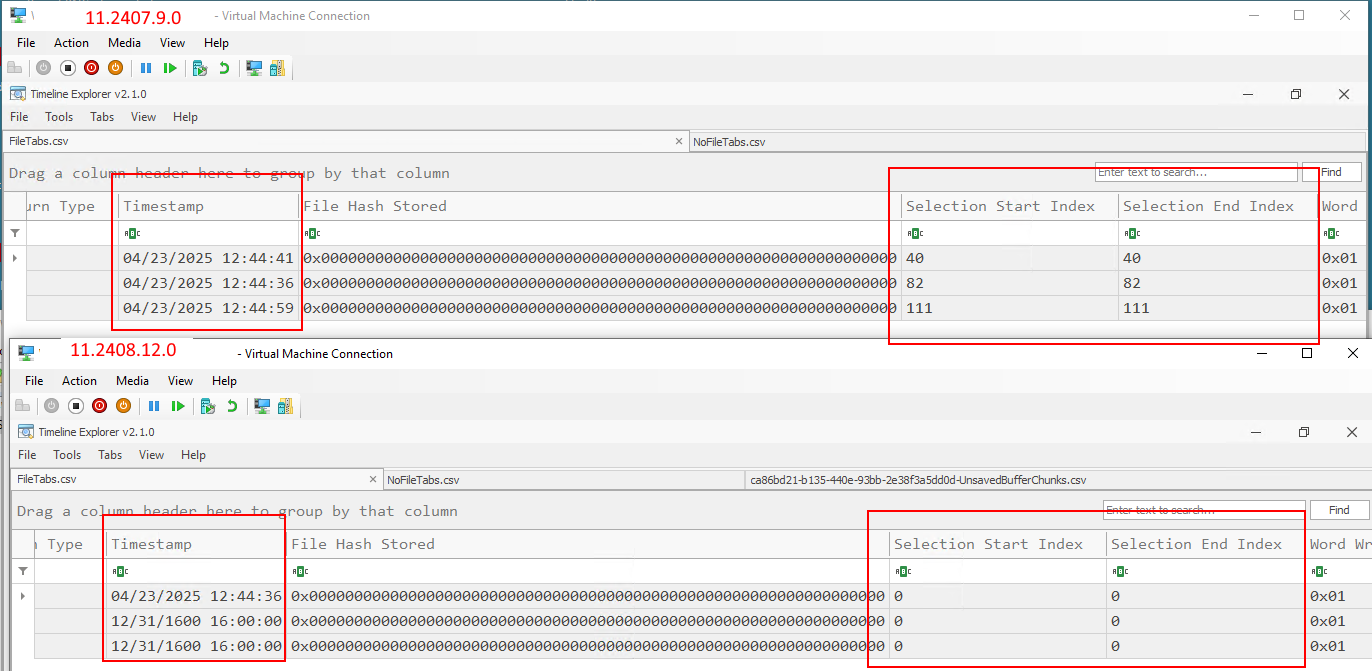Open Tabs menu in Timeline Explorer of 11.2408.12.0

click(x=110, y=455)
